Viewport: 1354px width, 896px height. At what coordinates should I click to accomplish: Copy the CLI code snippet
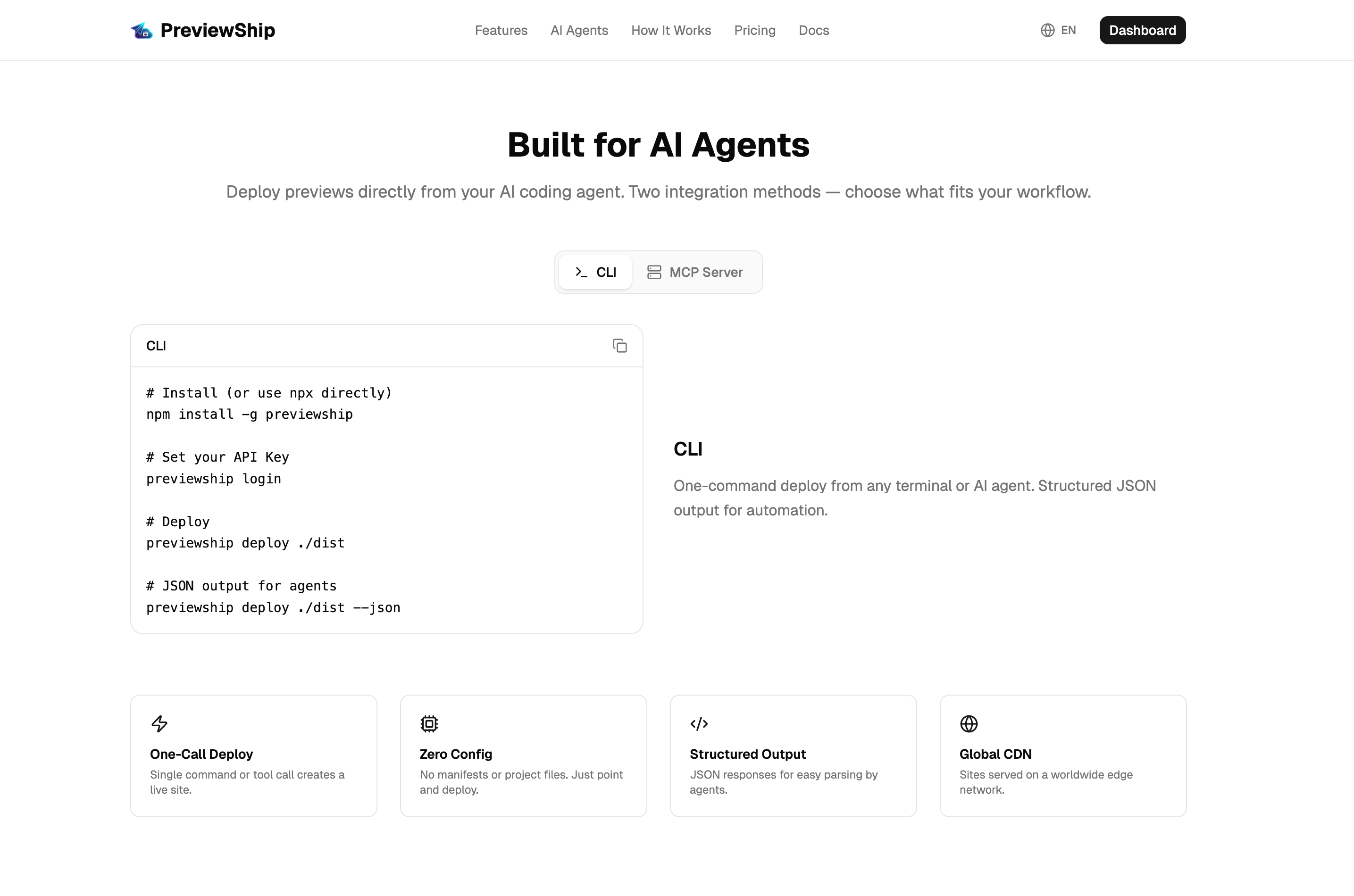(x=619, y=346)
